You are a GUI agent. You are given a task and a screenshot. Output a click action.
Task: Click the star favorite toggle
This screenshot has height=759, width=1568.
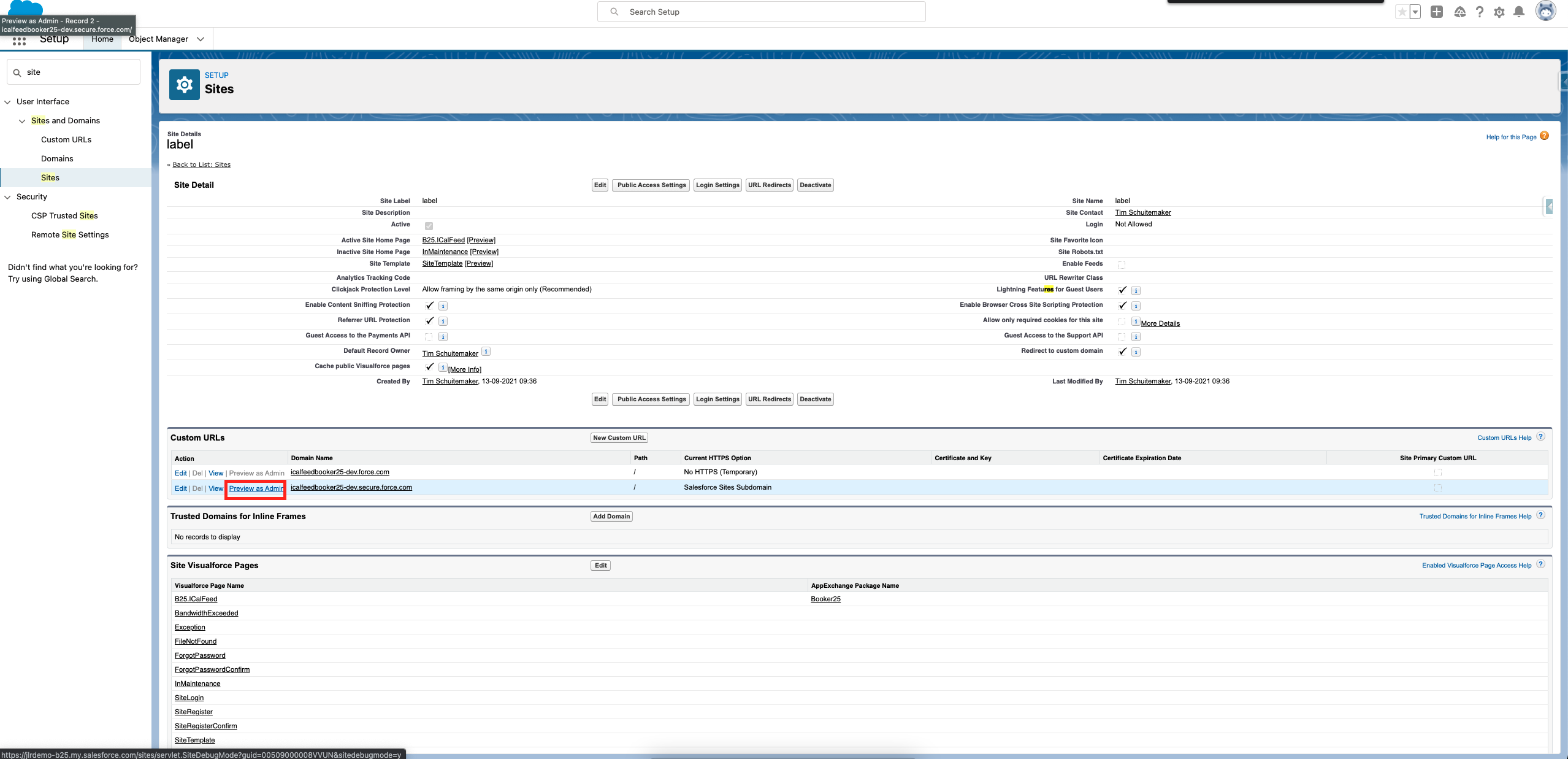(x=1401, y=12)
